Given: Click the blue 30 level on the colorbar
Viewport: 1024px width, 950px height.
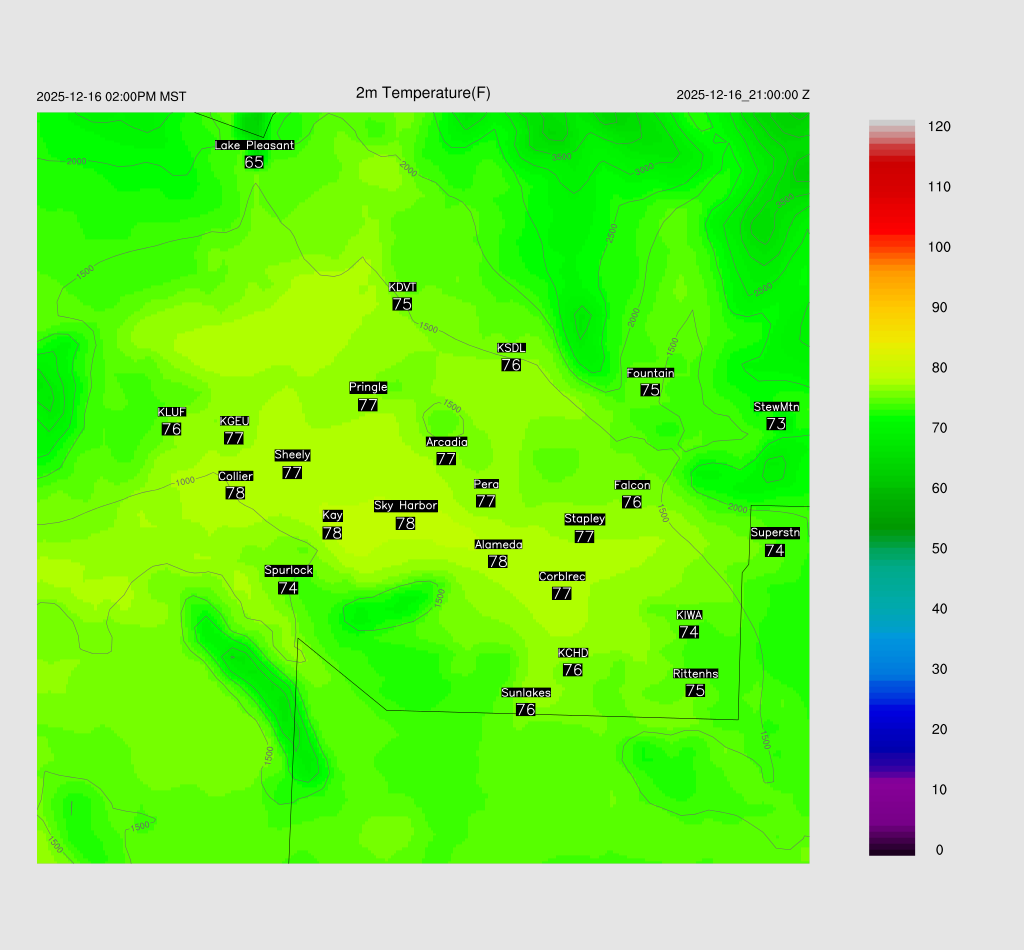Looking at the screenshot, I should (x=892, y=669).
